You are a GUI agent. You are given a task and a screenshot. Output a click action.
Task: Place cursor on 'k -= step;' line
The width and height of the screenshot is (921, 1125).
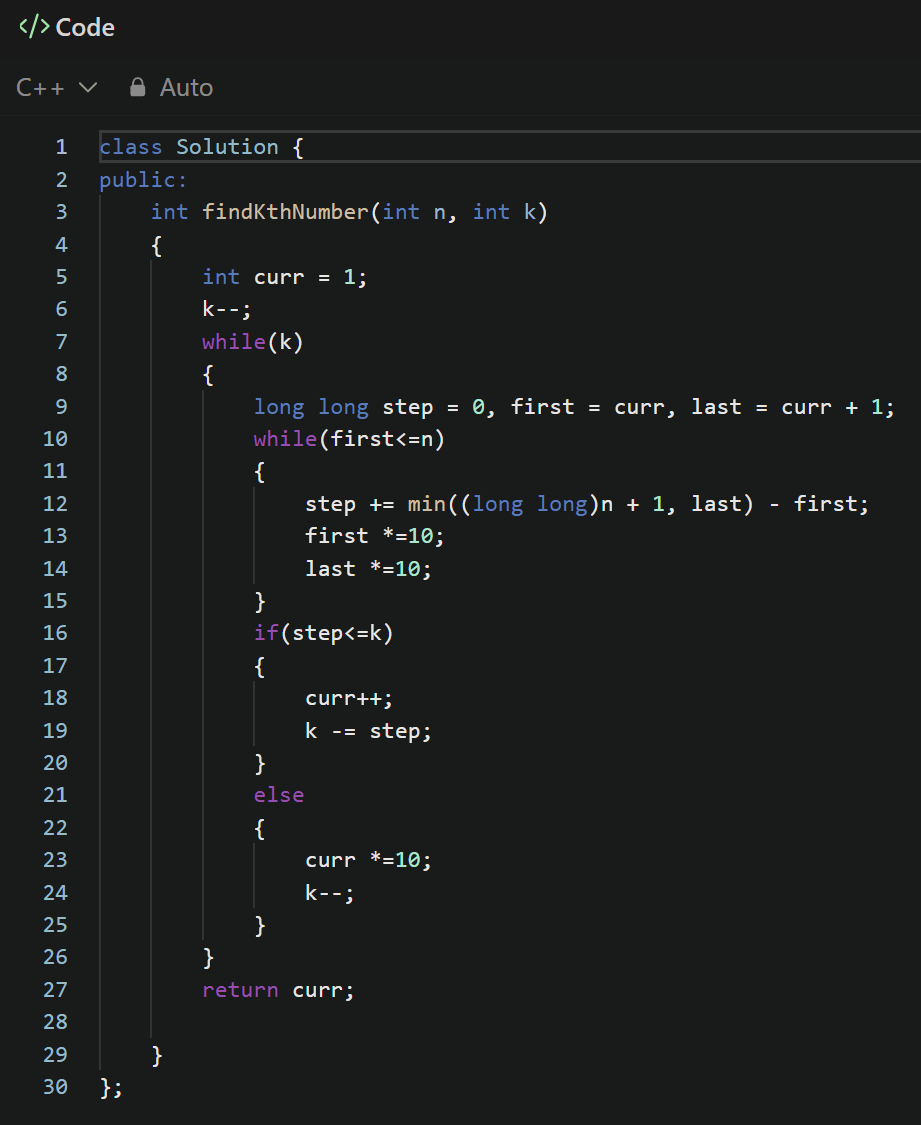point(368,731)
